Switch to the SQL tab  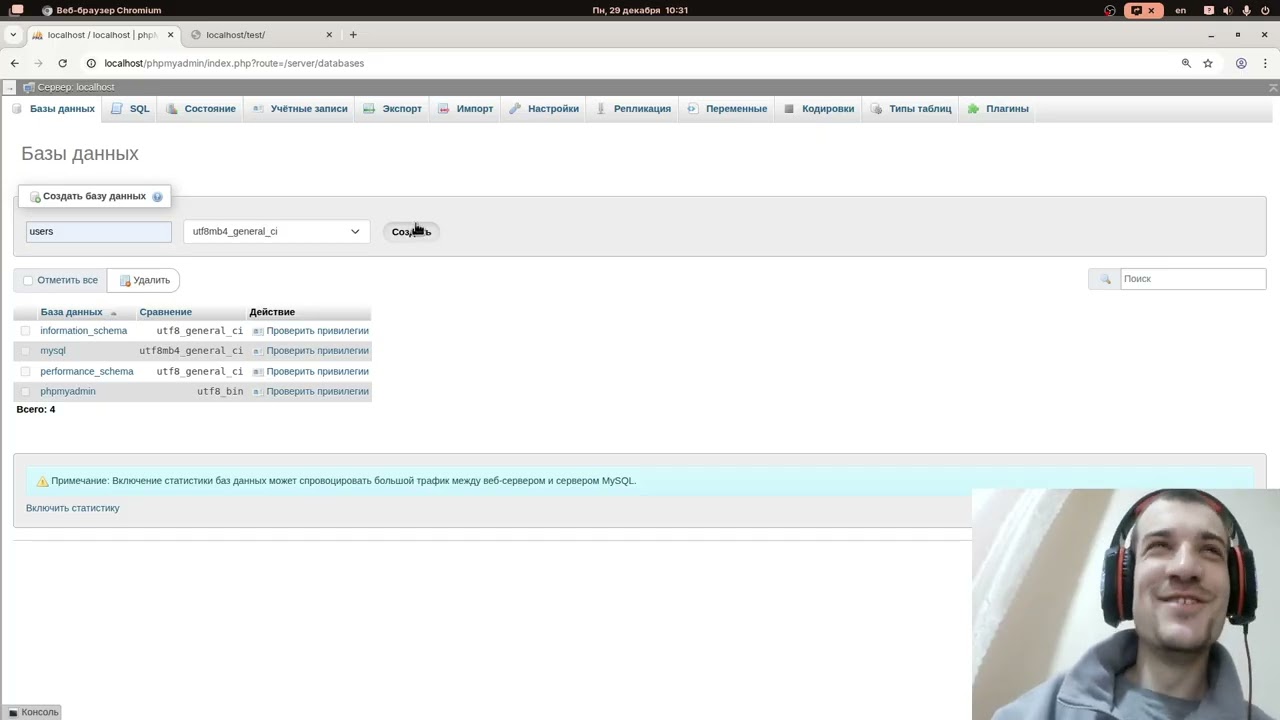130,109
